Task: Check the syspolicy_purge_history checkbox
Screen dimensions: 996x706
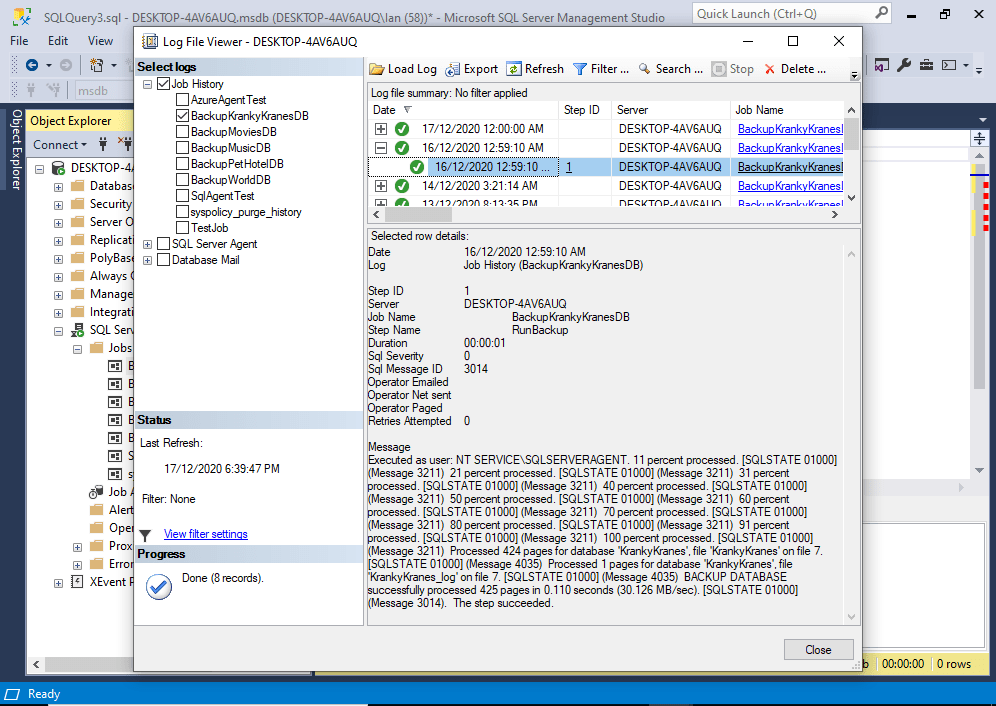Action: pyautogui.click(x=182, y=212)
